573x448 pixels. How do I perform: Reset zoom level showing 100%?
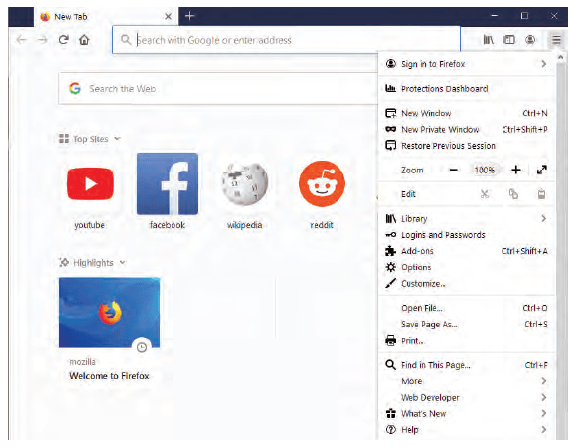(x=485, y=170)
